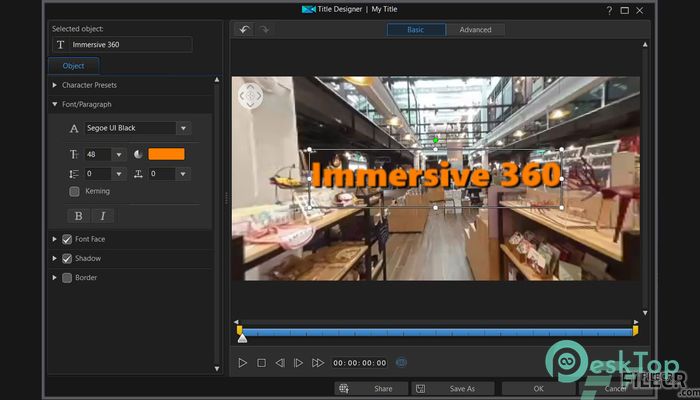700x400 pixels.
Task: Switch to the Advanced tab
Action: (x=475, y=30)
